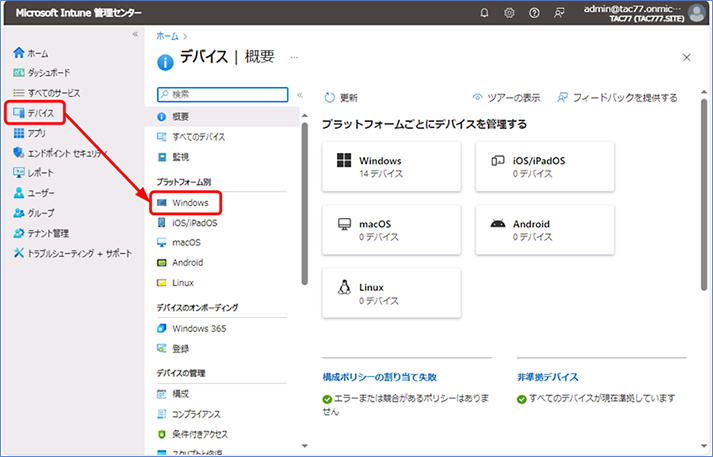Click the すべてのデバイスが現在準拠しています status text
This screenshot has height=457, width=713.
pyautogui.click(x=602, y=398)
